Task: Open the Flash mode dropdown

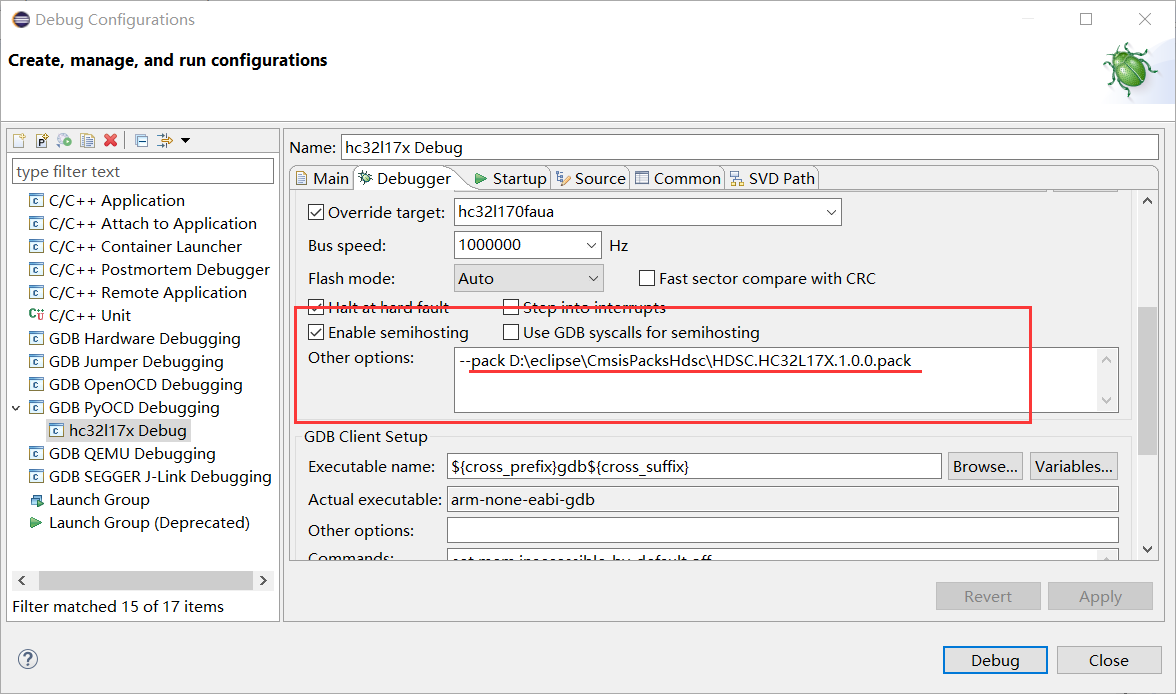Action: click(592, 277)
